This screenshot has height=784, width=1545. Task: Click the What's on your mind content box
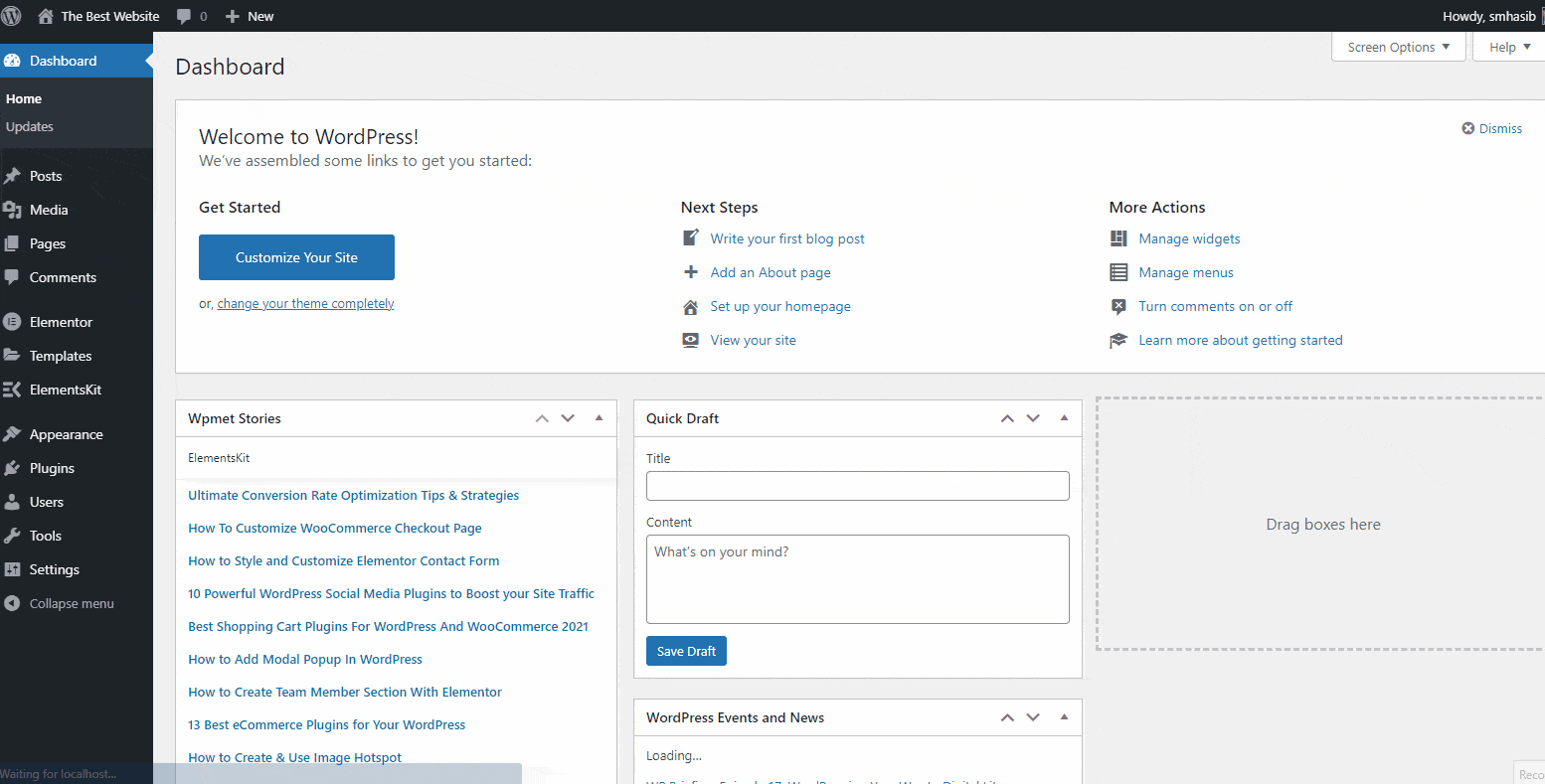pos(858,579)
